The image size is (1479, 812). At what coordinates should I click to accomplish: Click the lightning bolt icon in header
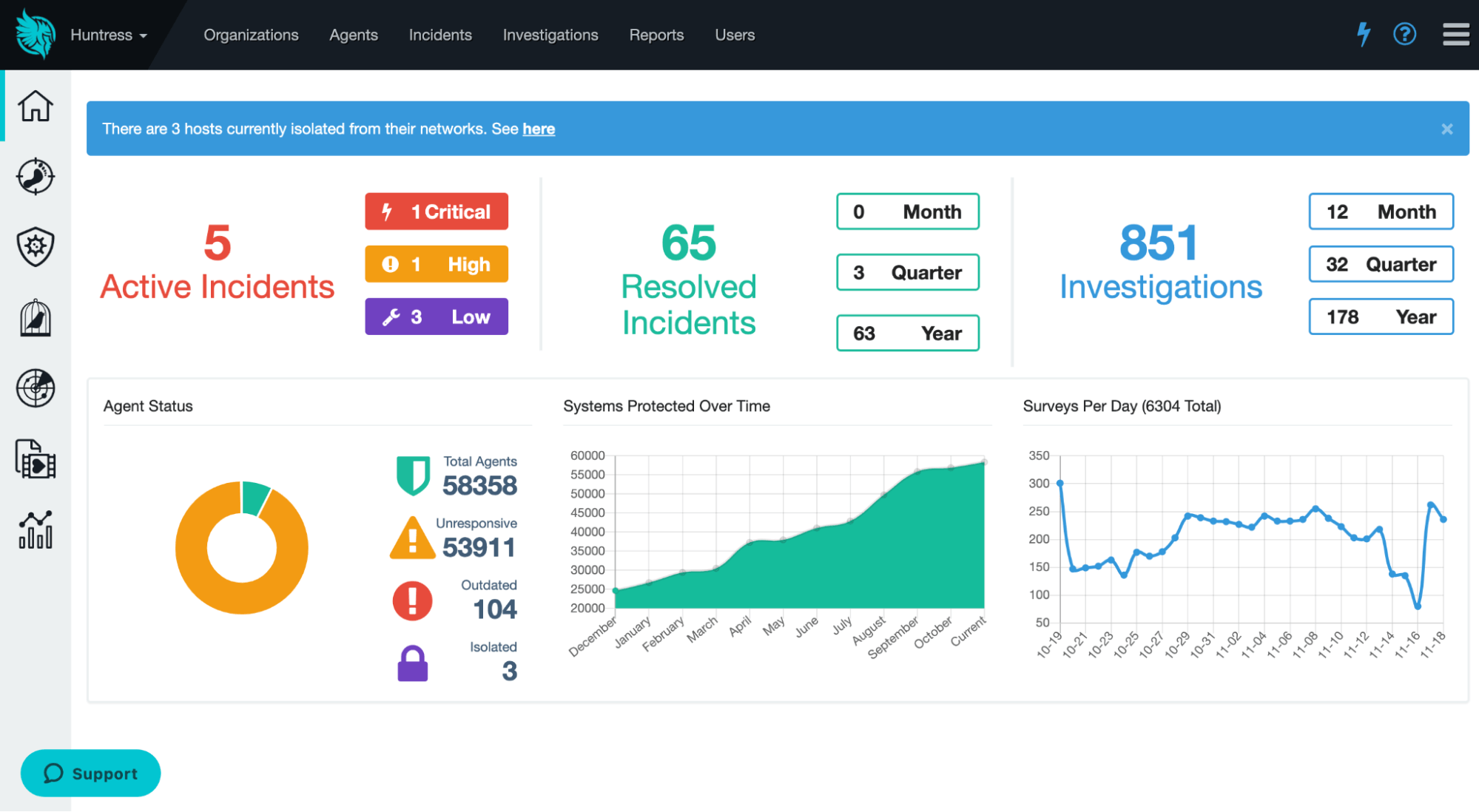(x=1363, y=34)
